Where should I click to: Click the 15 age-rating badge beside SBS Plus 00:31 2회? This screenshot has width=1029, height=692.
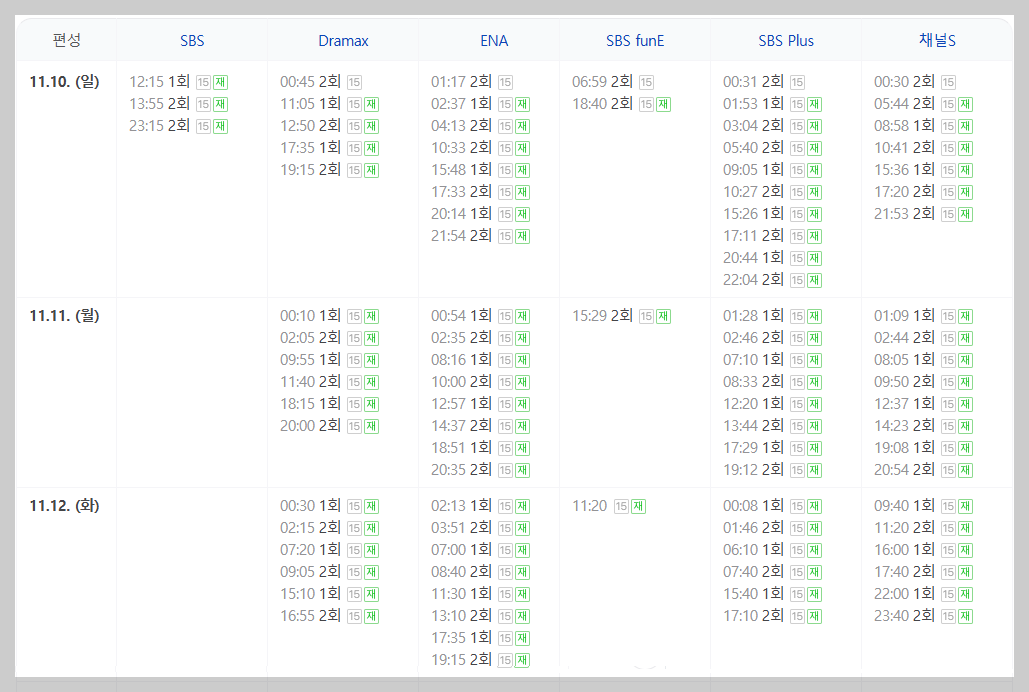pos(797,82)
